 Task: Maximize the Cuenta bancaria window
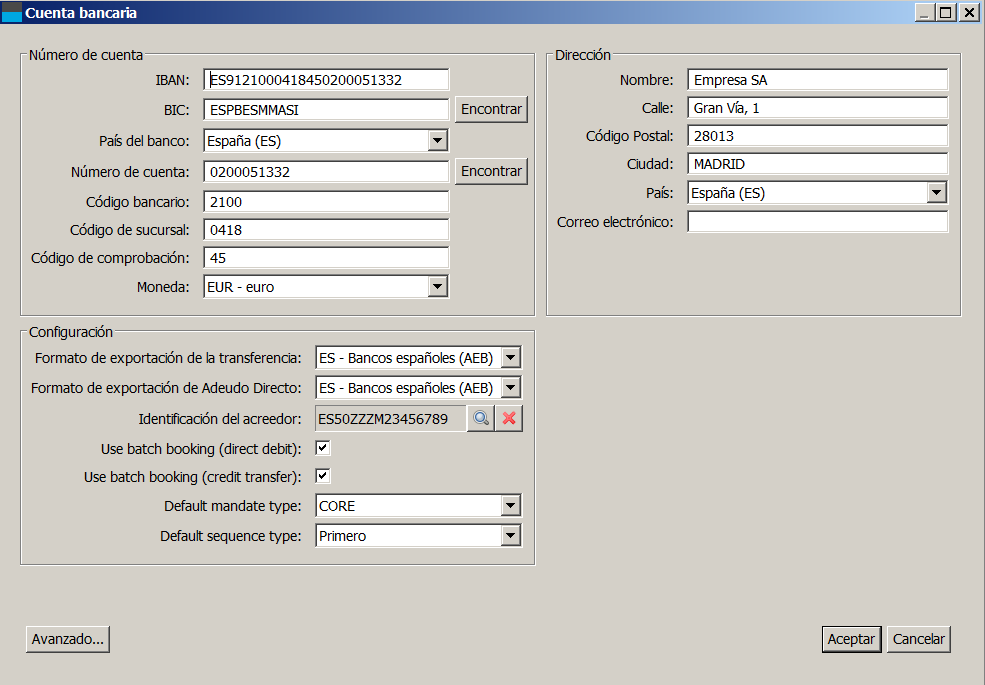tap(945, 13)
